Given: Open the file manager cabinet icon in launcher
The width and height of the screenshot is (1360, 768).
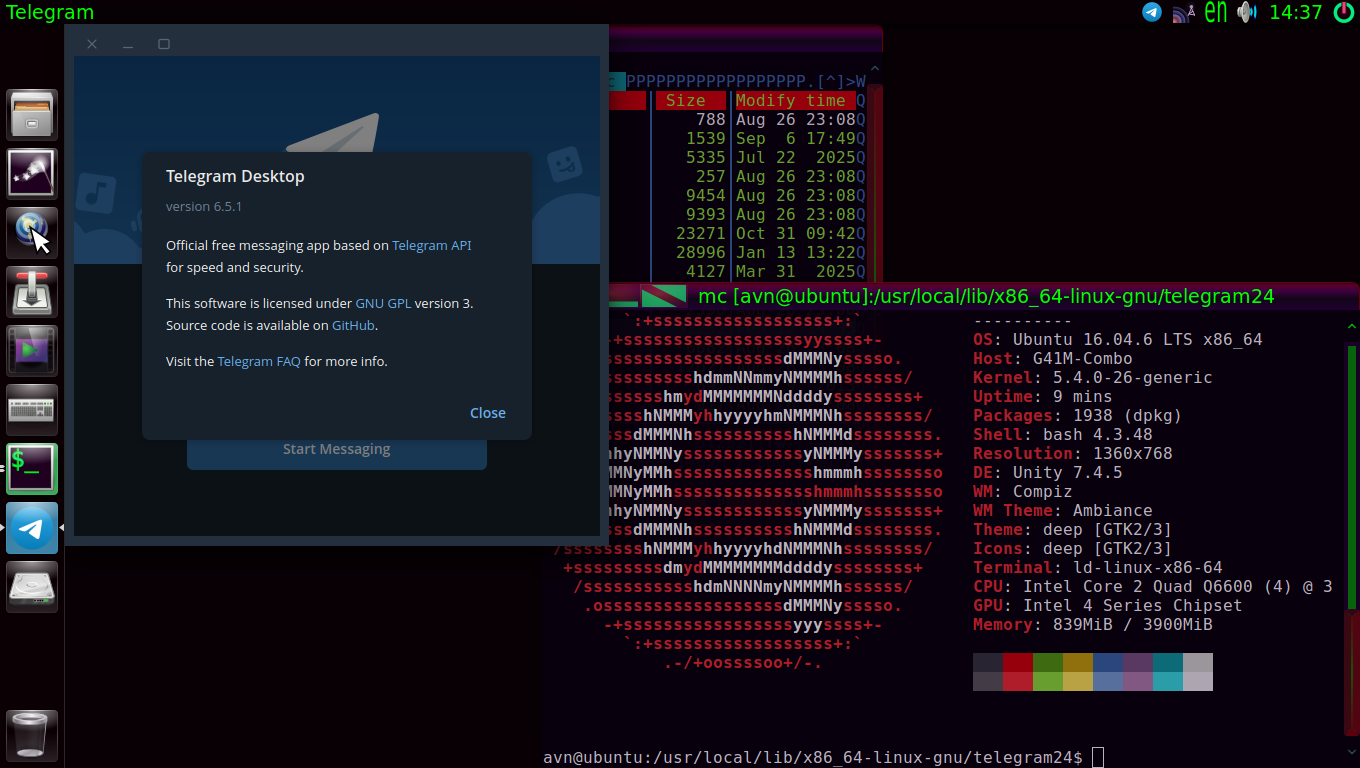Looking at the screenshot, I should [33, 115].
